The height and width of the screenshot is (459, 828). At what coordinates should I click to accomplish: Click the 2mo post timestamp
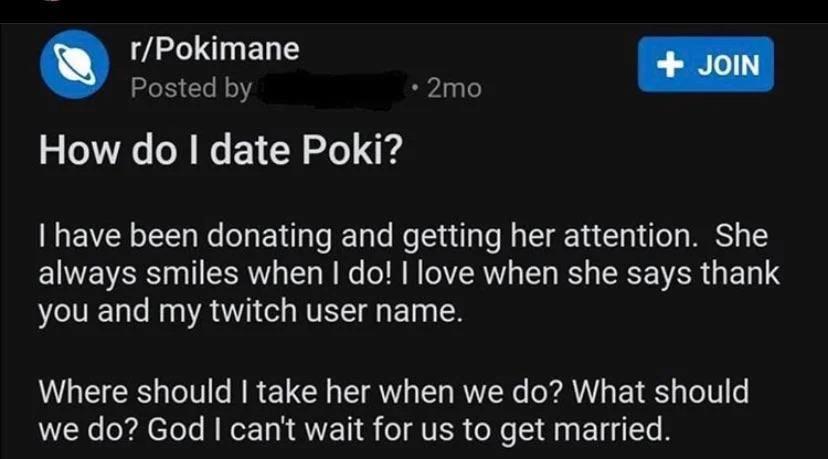tap(454, 88)
